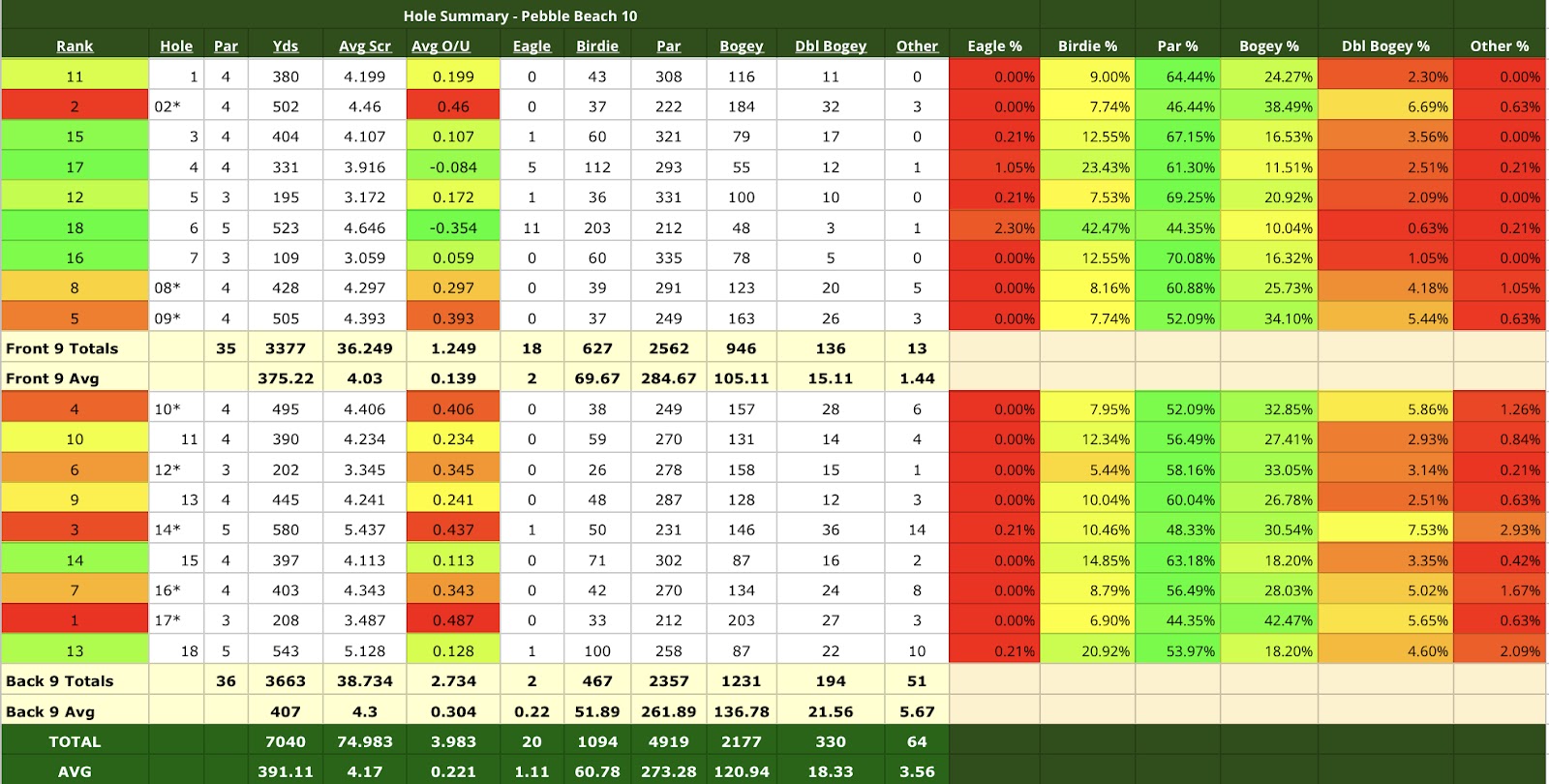
Task: Click the title 'Hole Summary - Pebble Beach 10'
Action: pyautogui.click(x=520, y=15)
